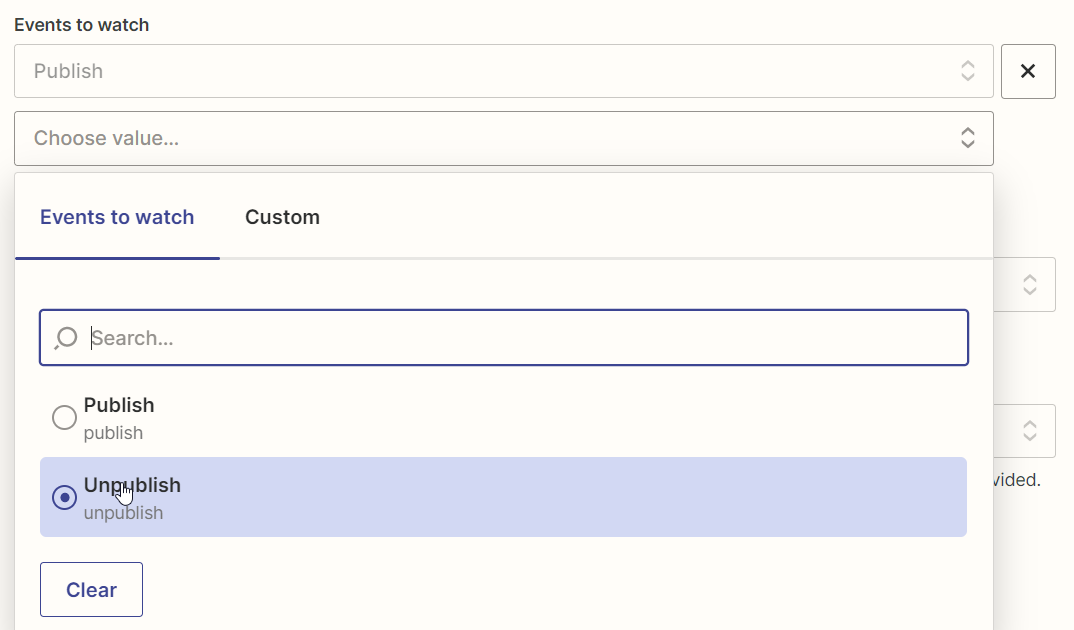
Task: Click the magnifier icon in the search box
Action: click(x=66, y=338)
